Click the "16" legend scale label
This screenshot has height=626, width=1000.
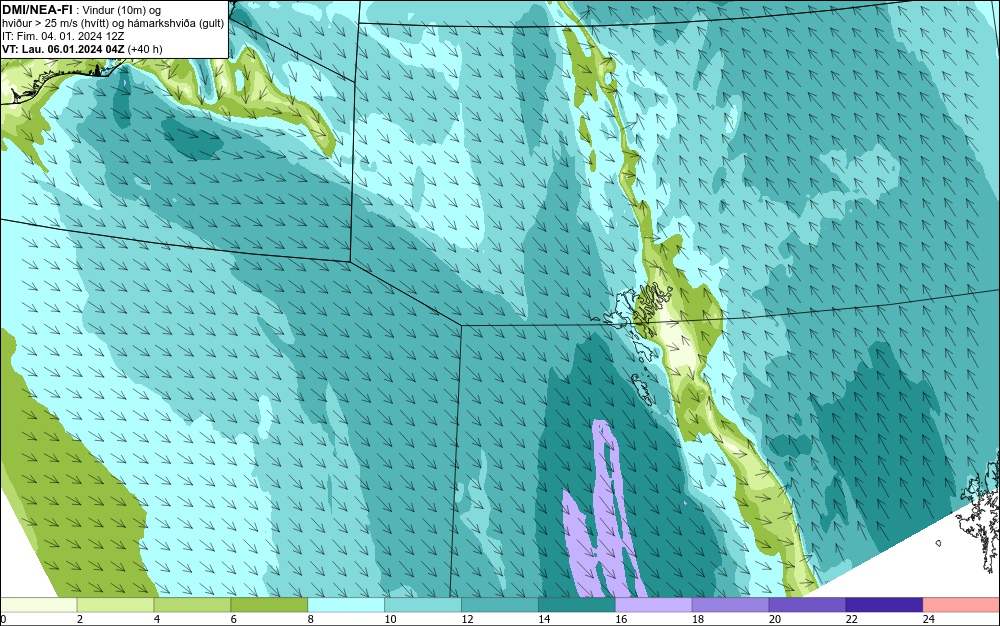click(621, 619)
